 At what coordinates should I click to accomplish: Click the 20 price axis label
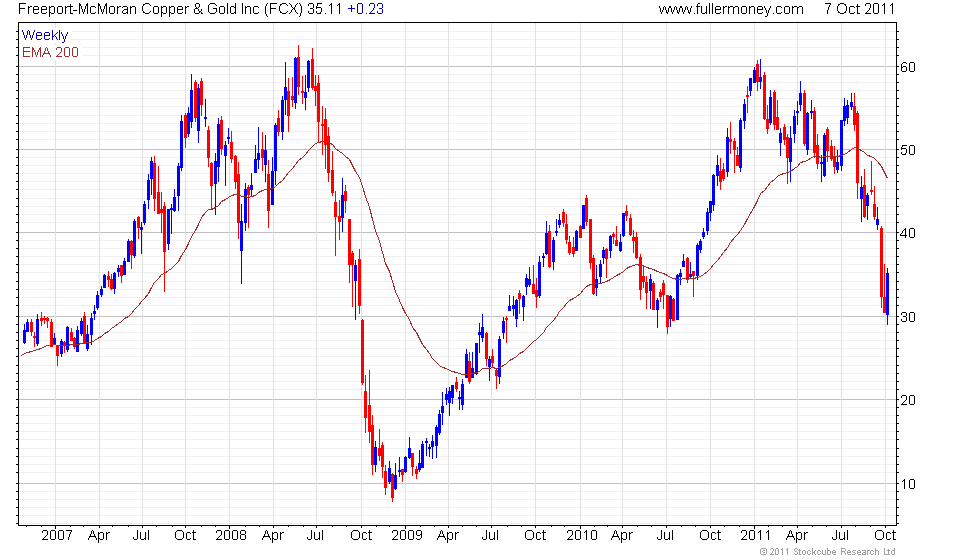pos(908,401)
